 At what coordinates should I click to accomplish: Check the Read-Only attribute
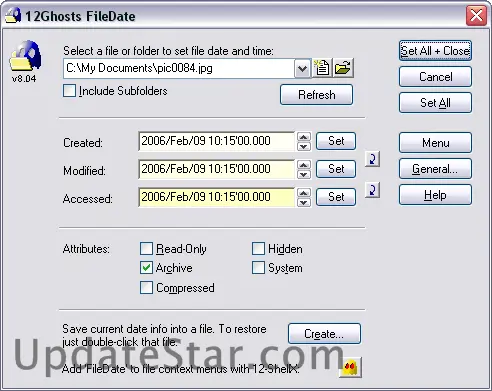[146, 249]
